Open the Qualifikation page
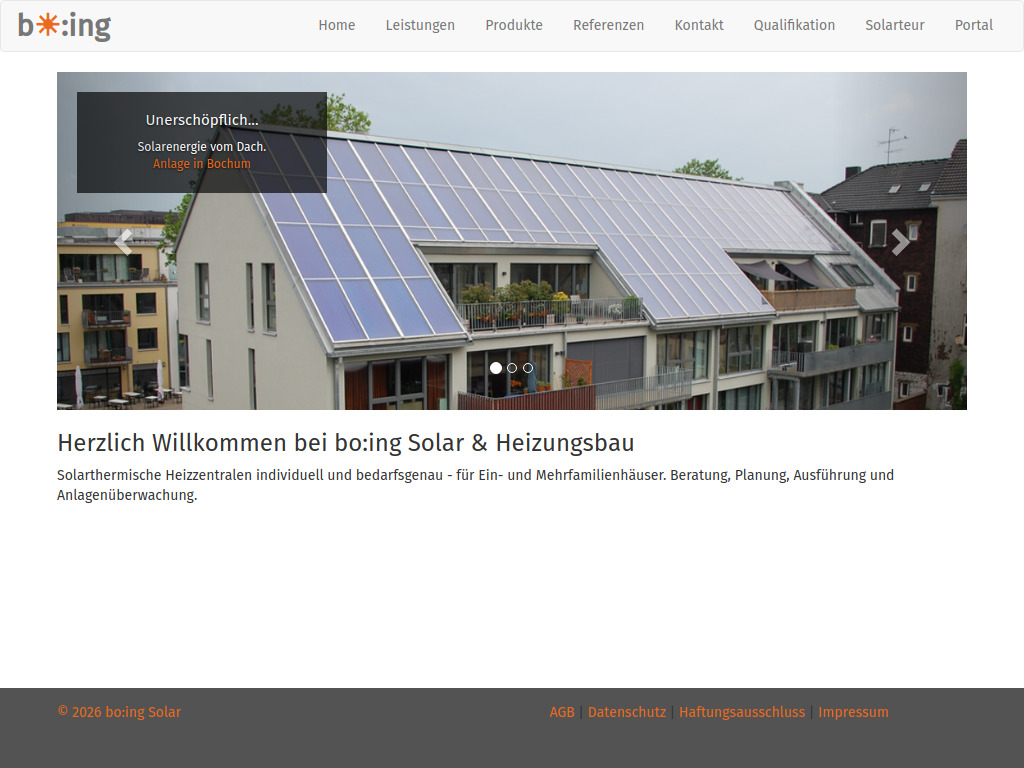 [794, 25]
